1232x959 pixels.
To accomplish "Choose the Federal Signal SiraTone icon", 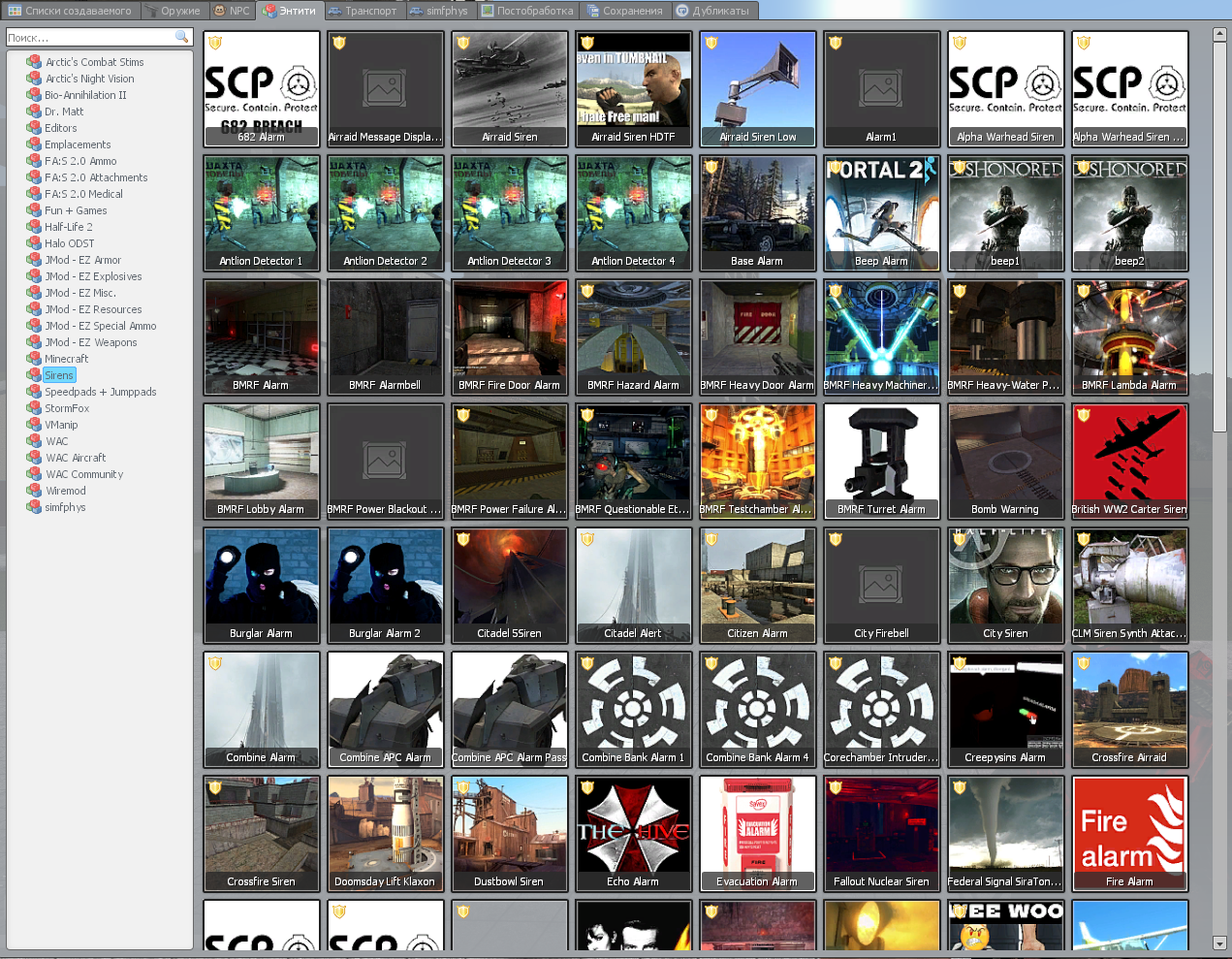I will [x=1006, y=834].
